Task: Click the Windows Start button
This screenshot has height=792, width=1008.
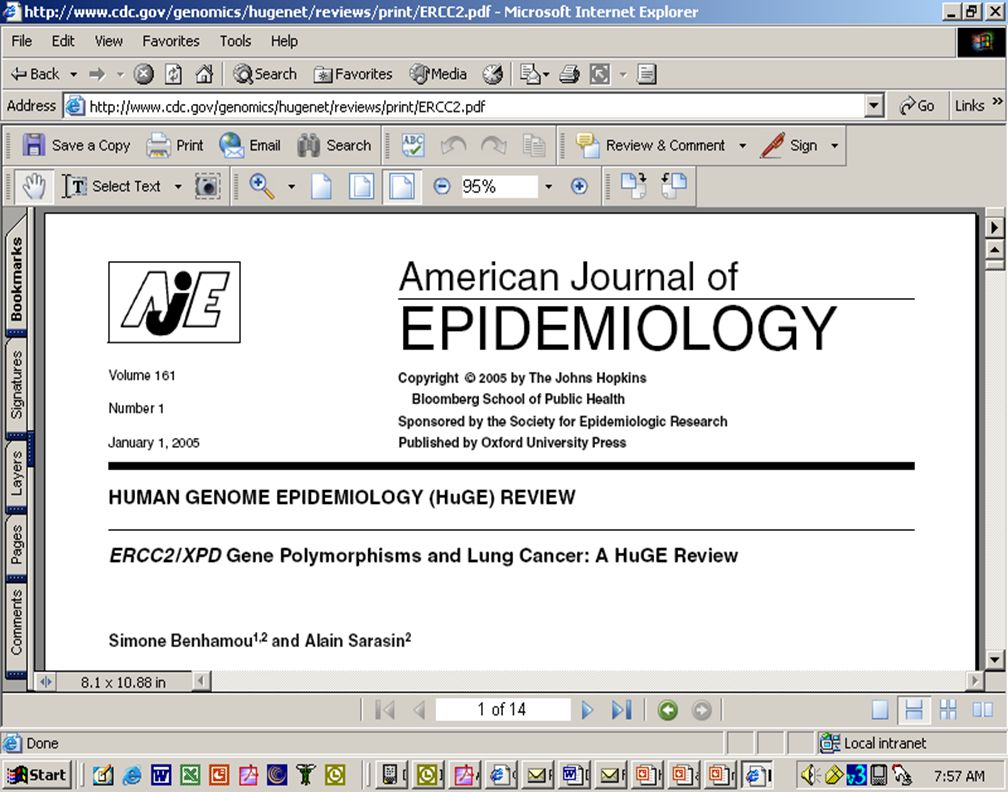Action: [x=37, y=775]
